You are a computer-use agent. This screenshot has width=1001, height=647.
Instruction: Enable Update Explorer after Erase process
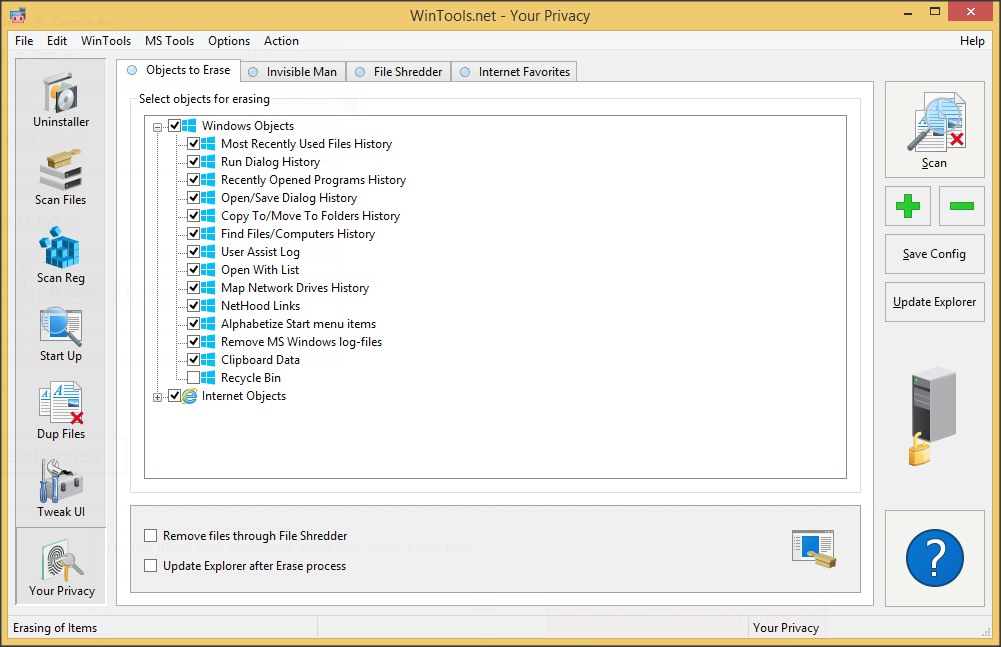pyautogui.click(x=151, y=565)
